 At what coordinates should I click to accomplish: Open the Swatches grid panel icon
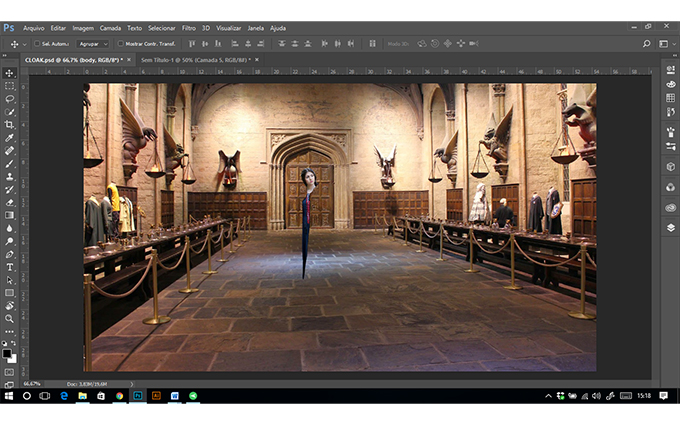click(670, 98)
